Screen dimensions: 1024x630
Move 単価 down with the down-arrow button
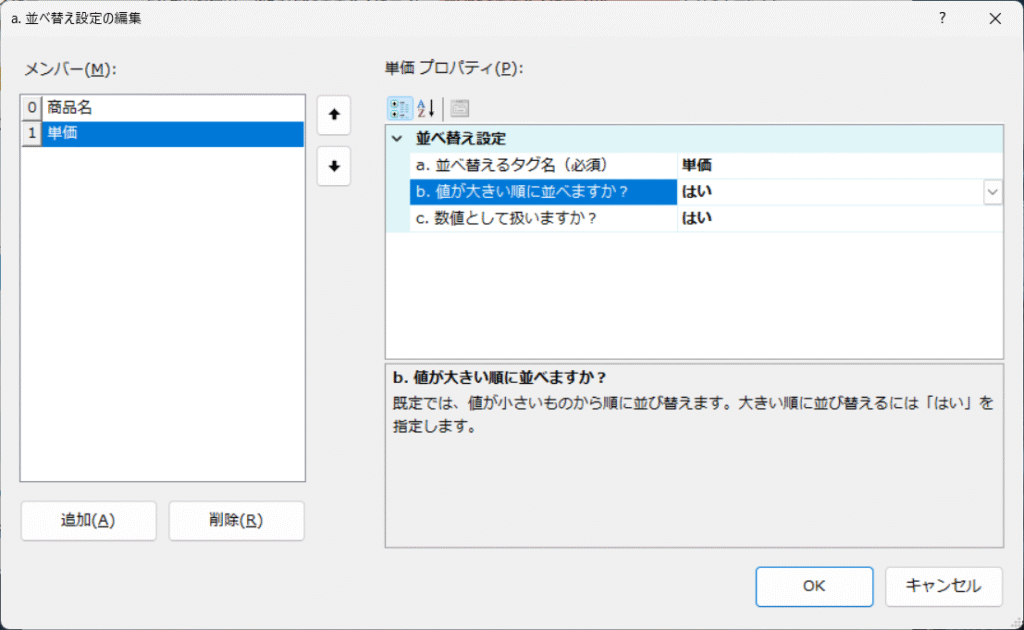[333, 165]
